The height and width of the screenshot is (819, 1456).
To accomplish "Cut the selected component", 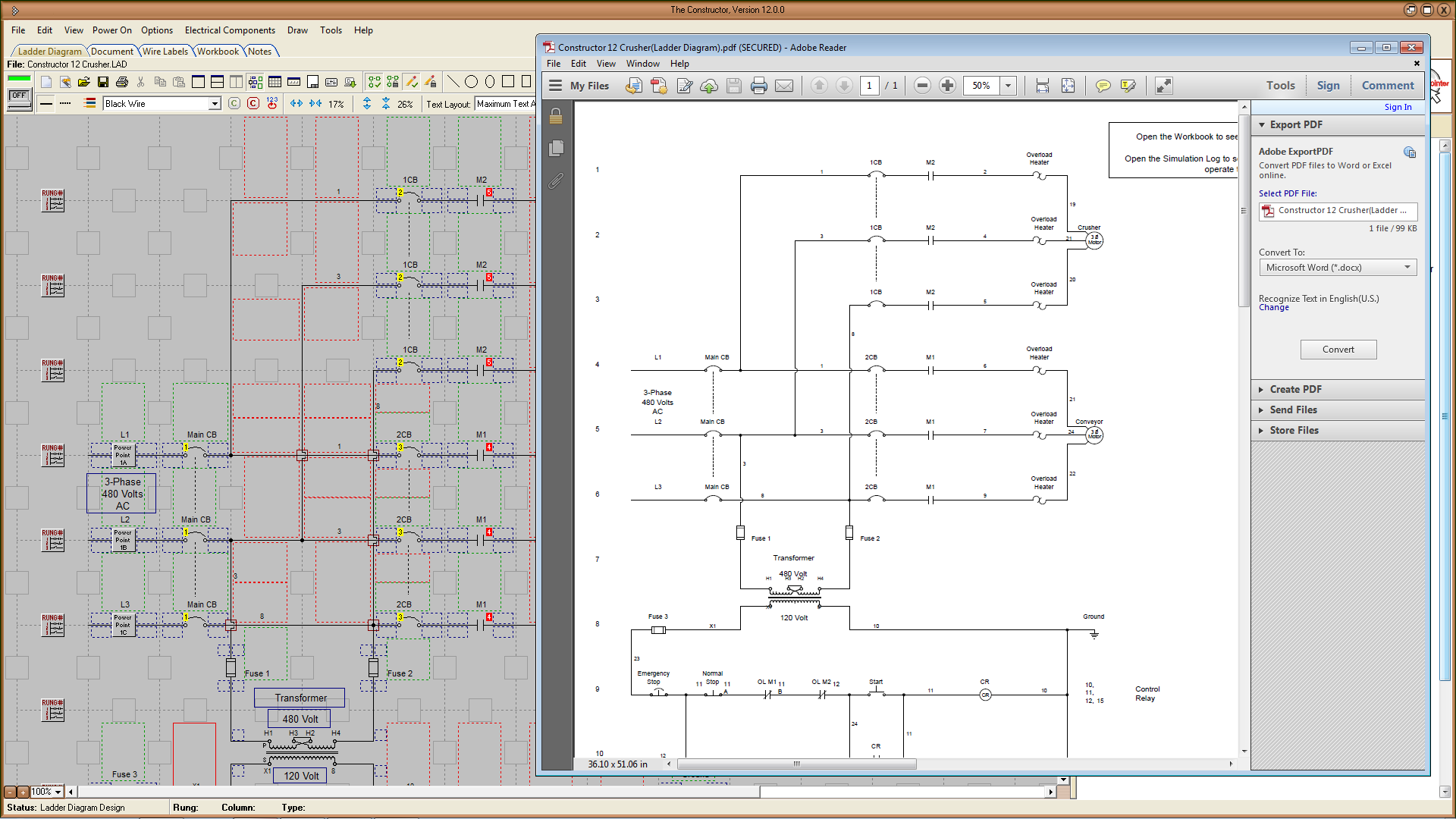I will click(x=140, y=82).
